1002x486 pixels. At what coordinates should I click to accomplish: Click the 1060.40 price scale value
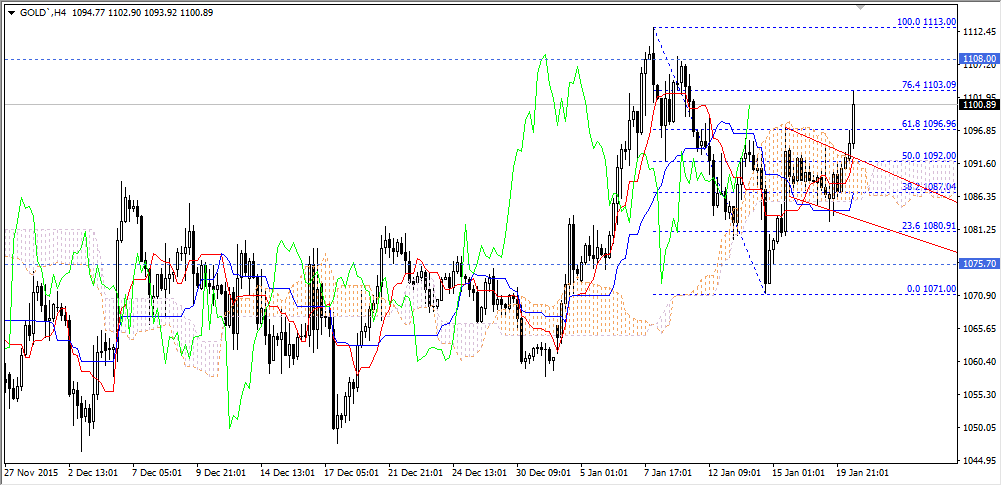[x=980, y=361]
